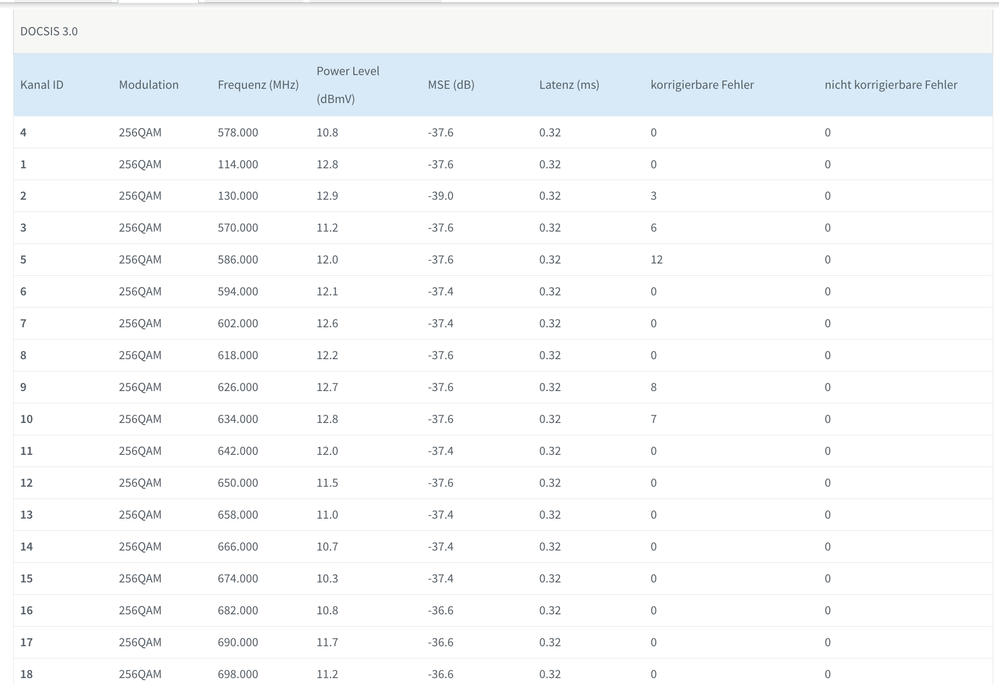
Task: Click frequency value 666.000
Action: click(238, 546)
